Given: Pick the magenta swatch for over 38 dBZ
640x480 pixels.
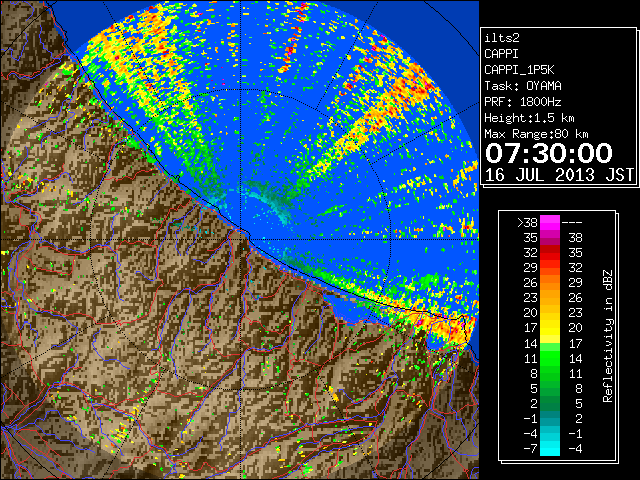Looking at the screenshot, I should (550, 223).
